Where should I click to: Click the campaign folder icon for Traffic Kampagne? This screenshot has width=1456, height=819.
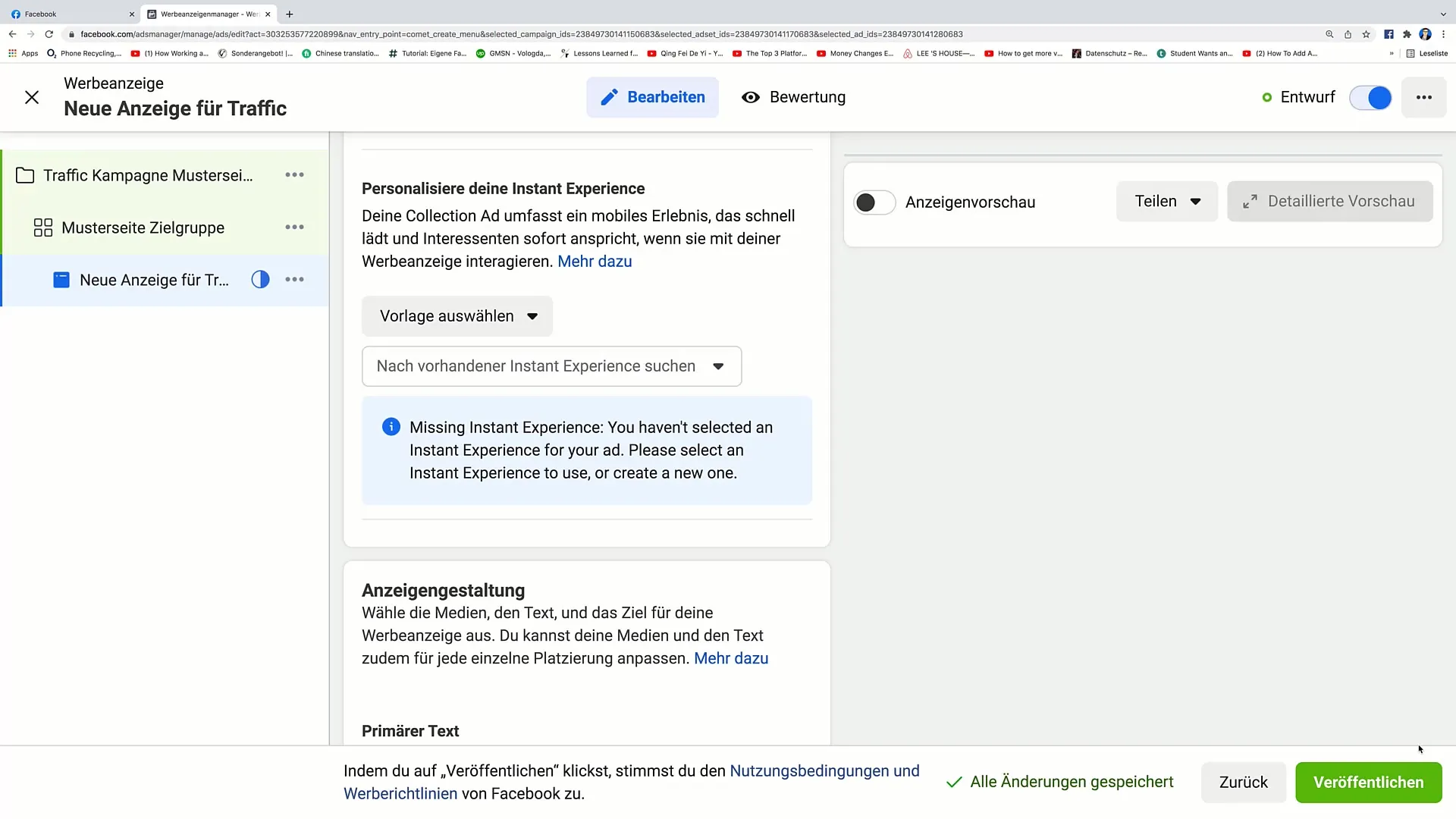[25, 175]
